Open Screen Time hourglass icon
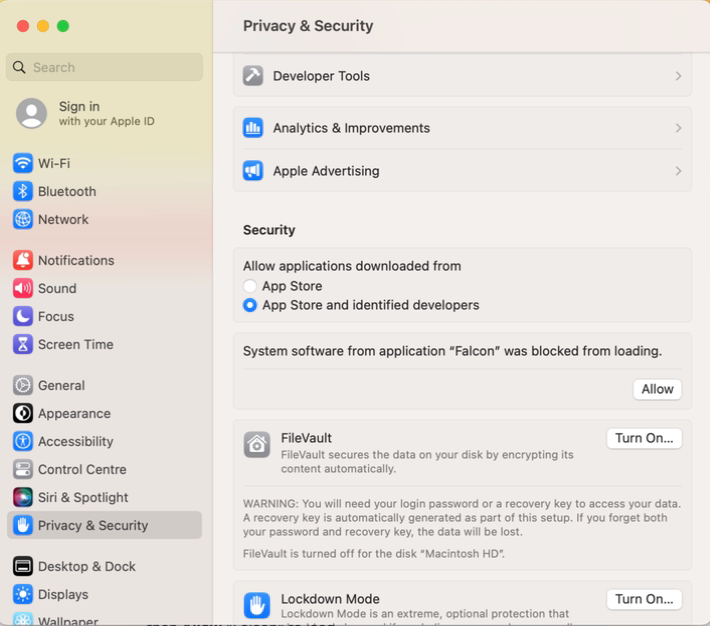The width and height of the screenshot is (710, 626). [23, 344]
